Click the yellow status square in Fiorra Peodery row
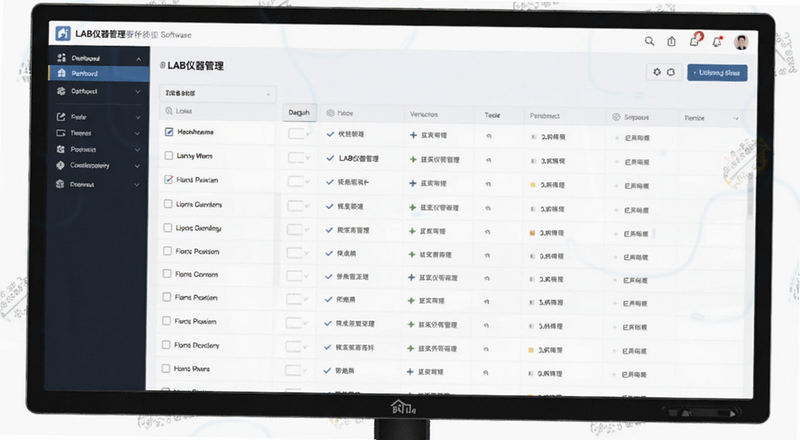The width and height of the screenshot is (800, 440). tap(531, 350)
